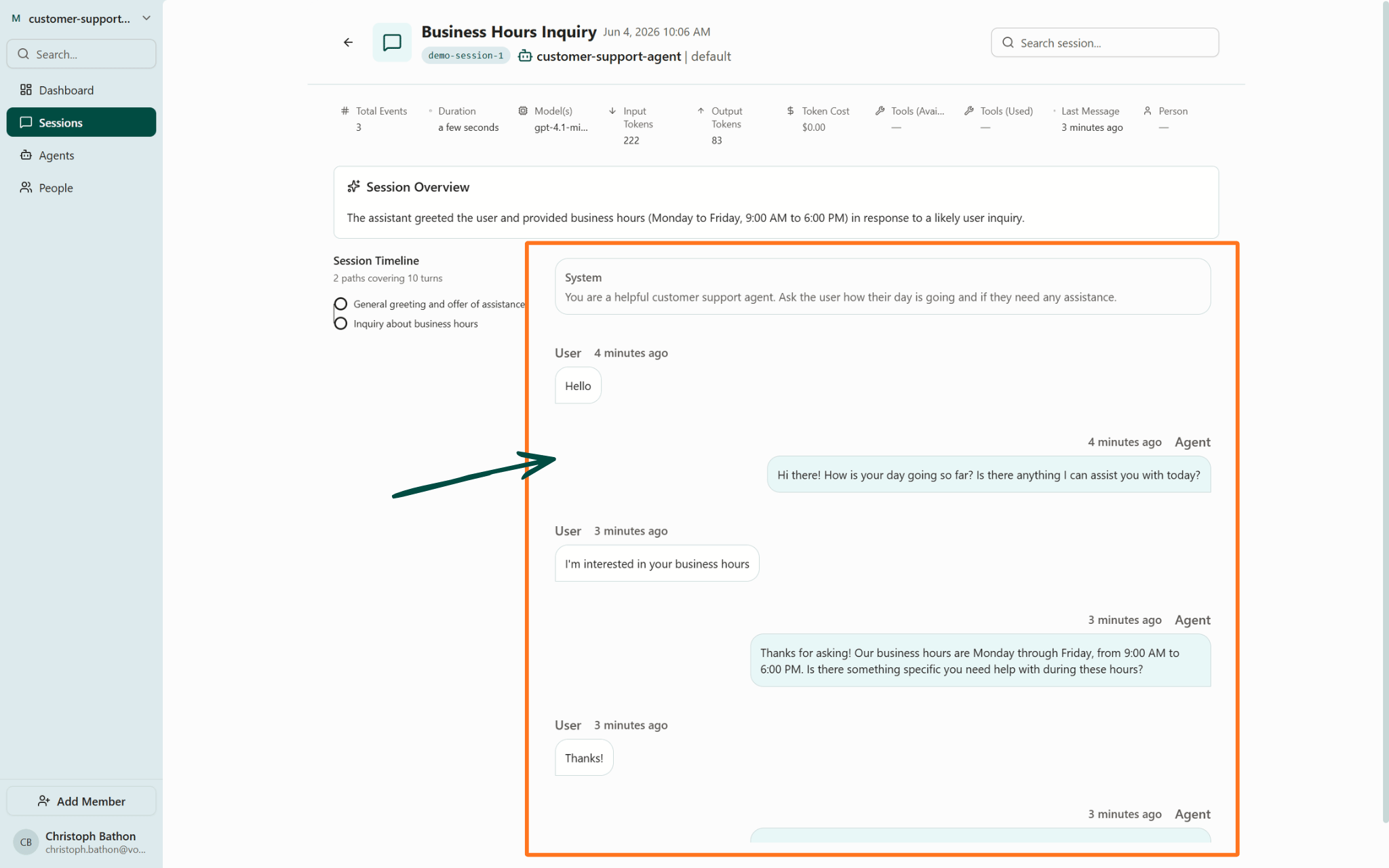Click the sidebar Search field
Screen dimensions: 1389x868
tap(81, 54)
